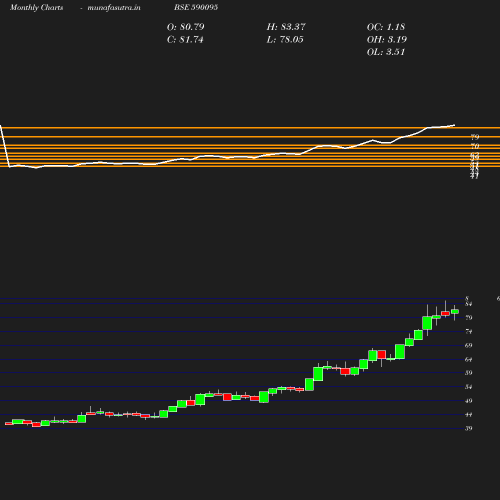The height and width of the screenshot is (500, 500).
Task: Click the "OL: 3.51" reading
Action: [x=386, y=52]
